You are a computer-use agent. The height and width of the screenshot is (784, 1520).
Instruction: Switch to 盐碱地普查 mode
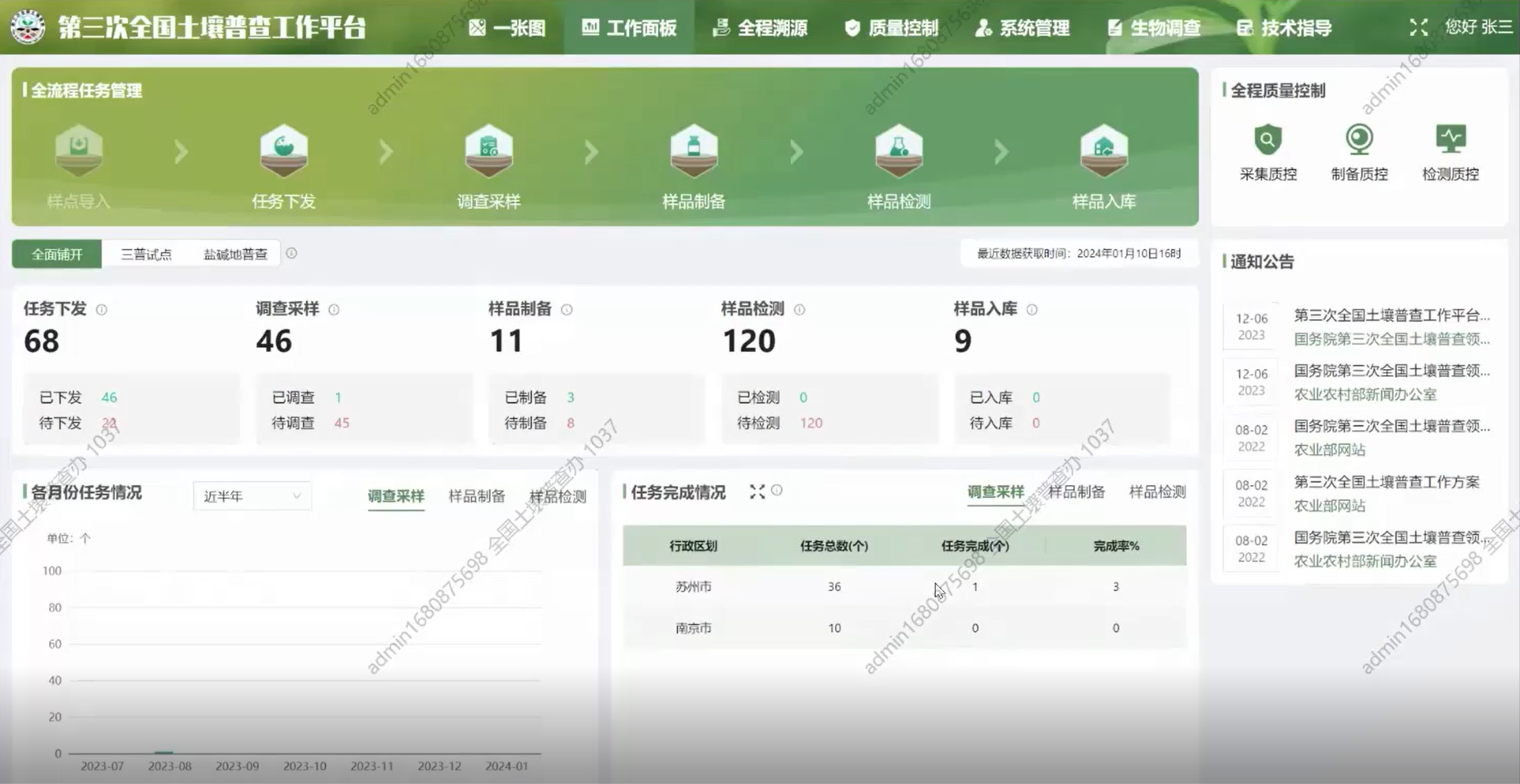pyautogui.click(x=235, y=254)
